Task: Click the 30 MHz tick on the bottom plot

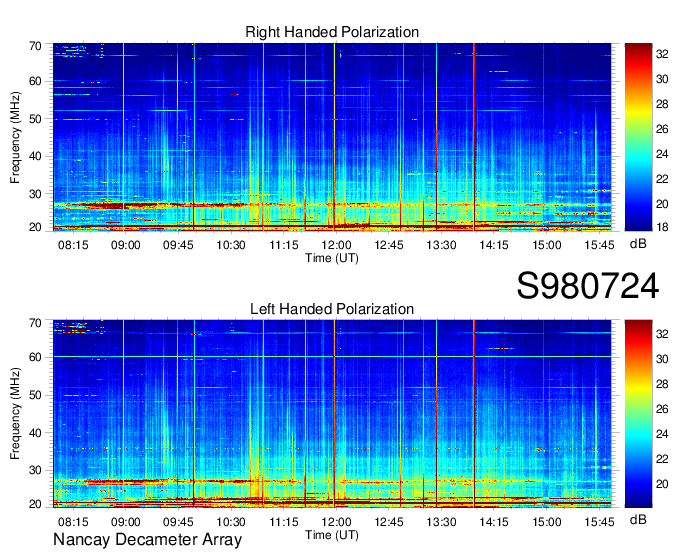Action: (35, 470)
